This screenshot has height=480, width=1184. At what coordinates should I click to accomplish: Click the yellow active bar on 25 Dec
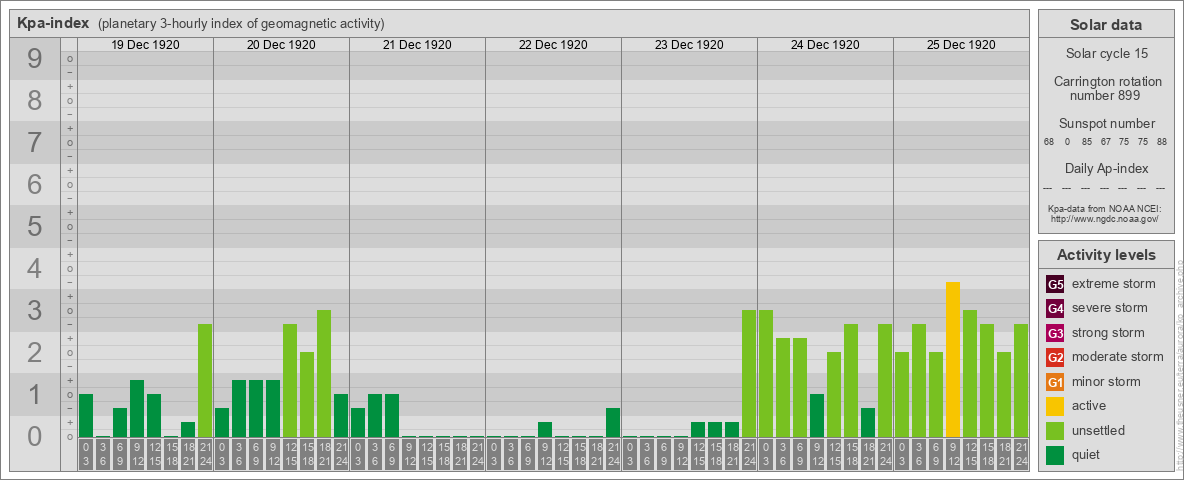(x=953, y=359)
